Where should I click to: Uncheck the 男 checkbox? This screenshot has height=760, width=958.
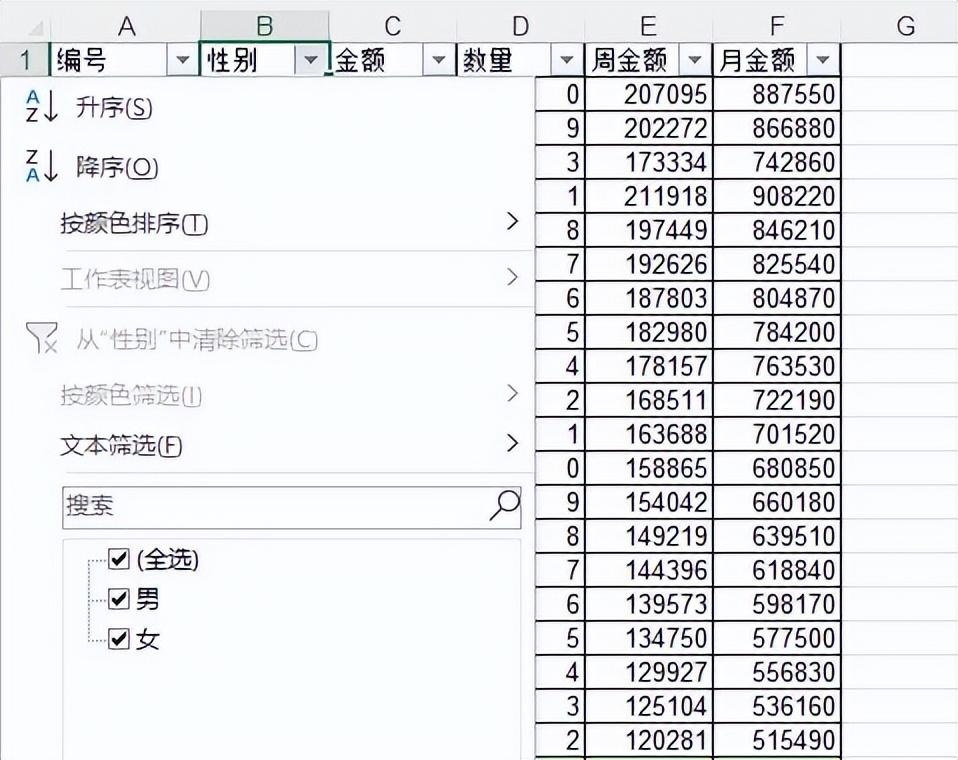[119, 599]
